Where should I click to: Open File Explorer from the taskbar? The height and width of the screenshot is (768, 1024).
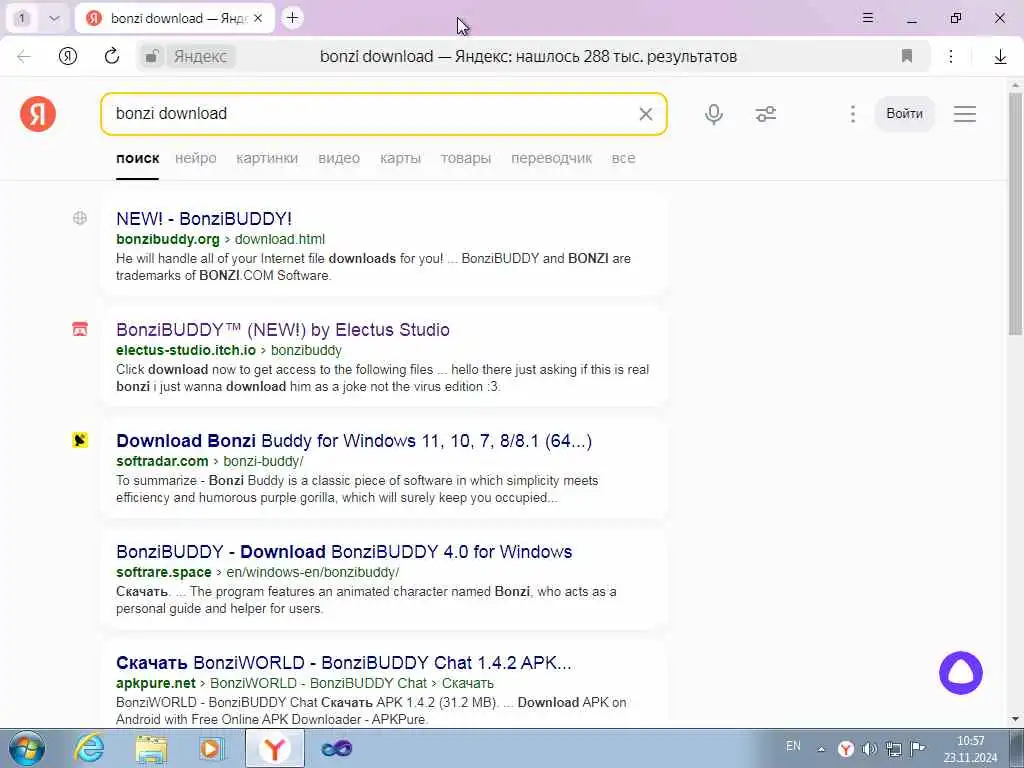tap(151, 748)
